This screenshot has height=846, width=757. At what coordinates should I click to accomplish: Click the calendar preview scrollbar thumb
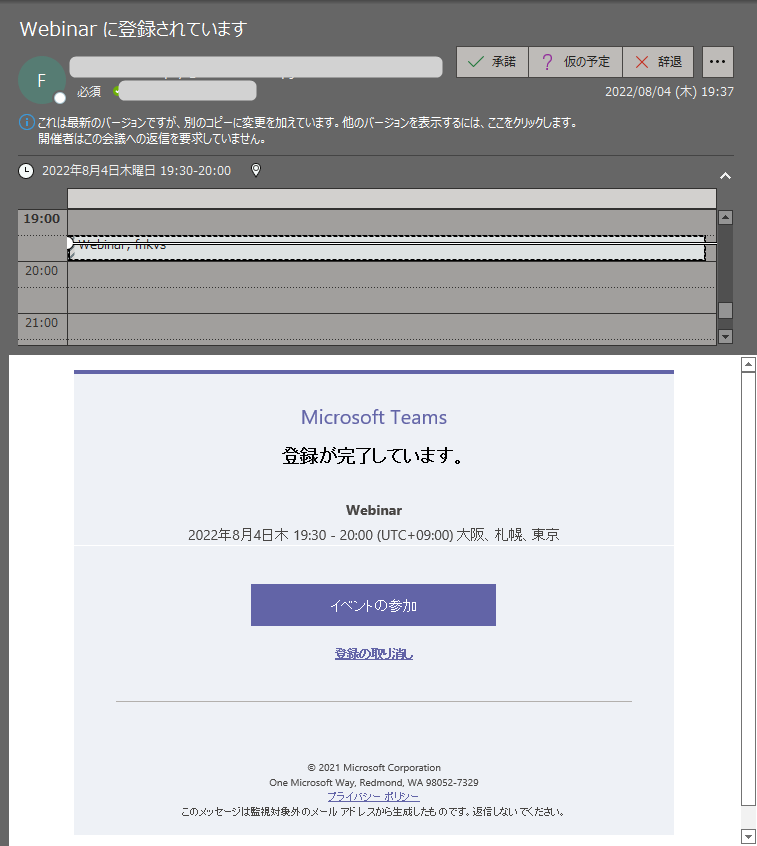[725, 310]
